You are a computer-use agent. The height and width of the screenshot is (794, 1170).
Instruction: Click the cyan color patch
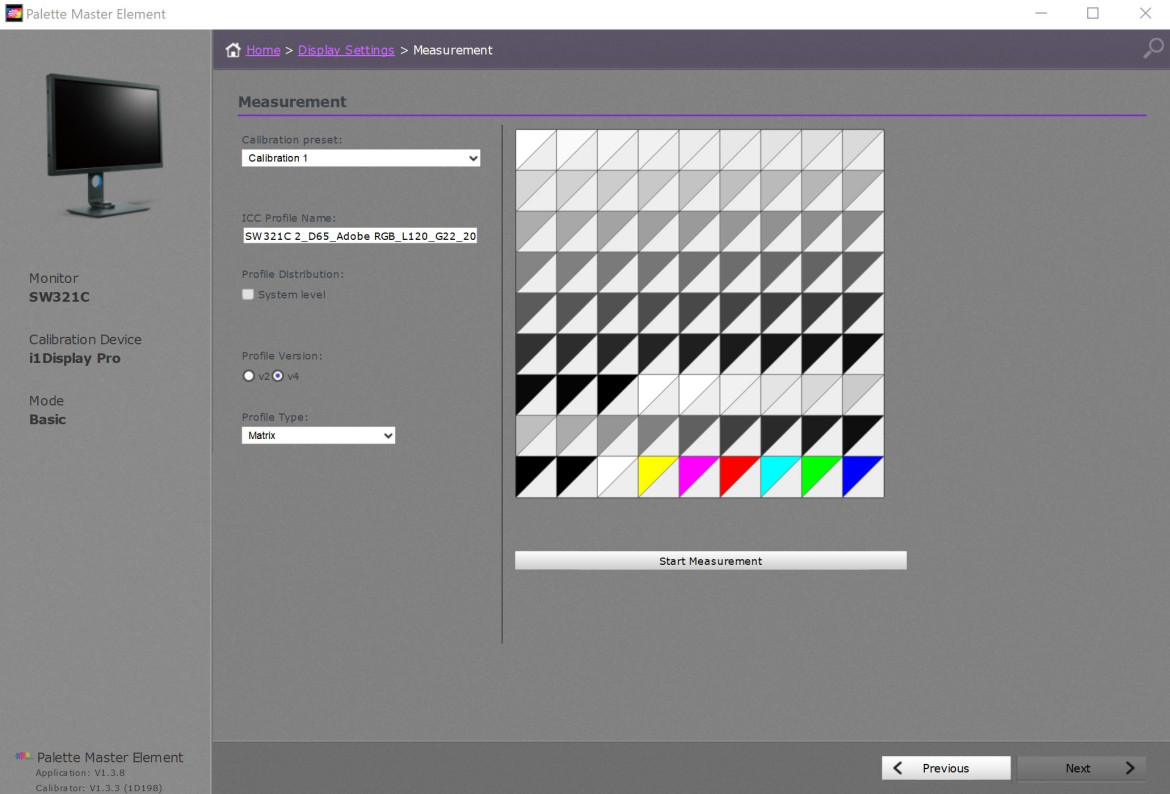(781, 476)
